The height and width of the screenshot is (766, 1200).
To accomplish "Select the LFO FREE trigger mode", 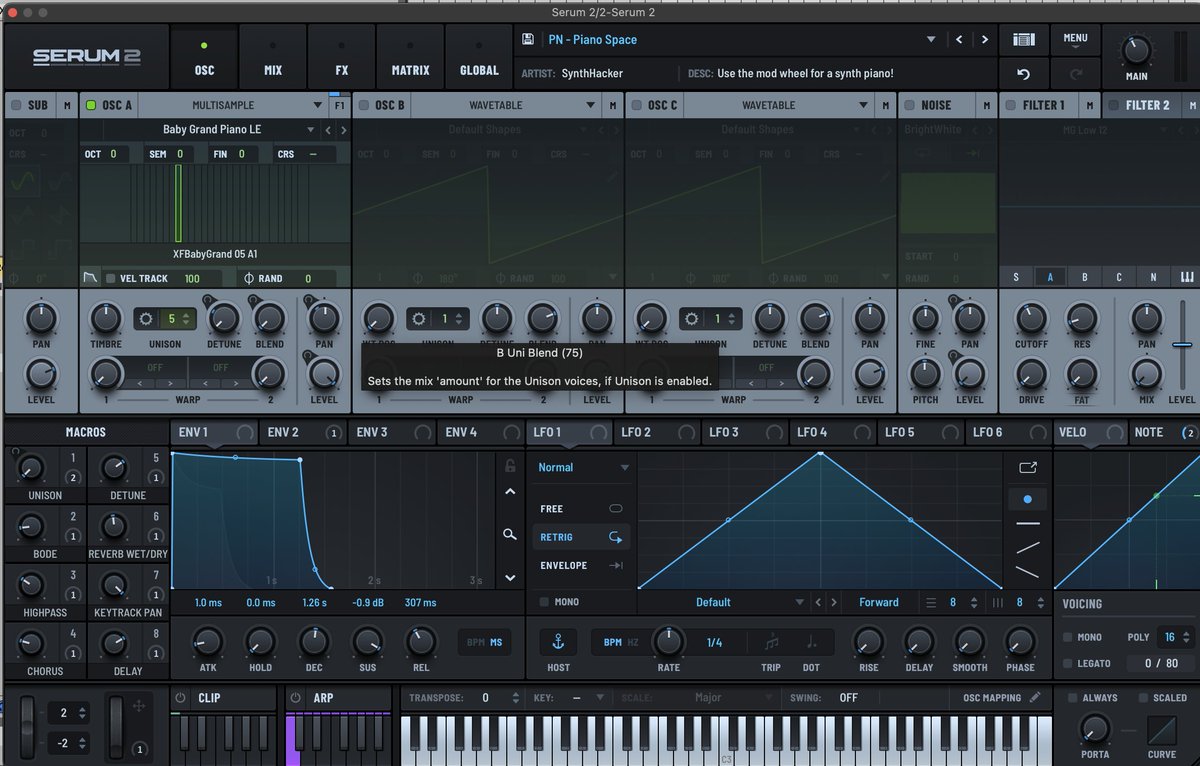I will tap(581, 509).
